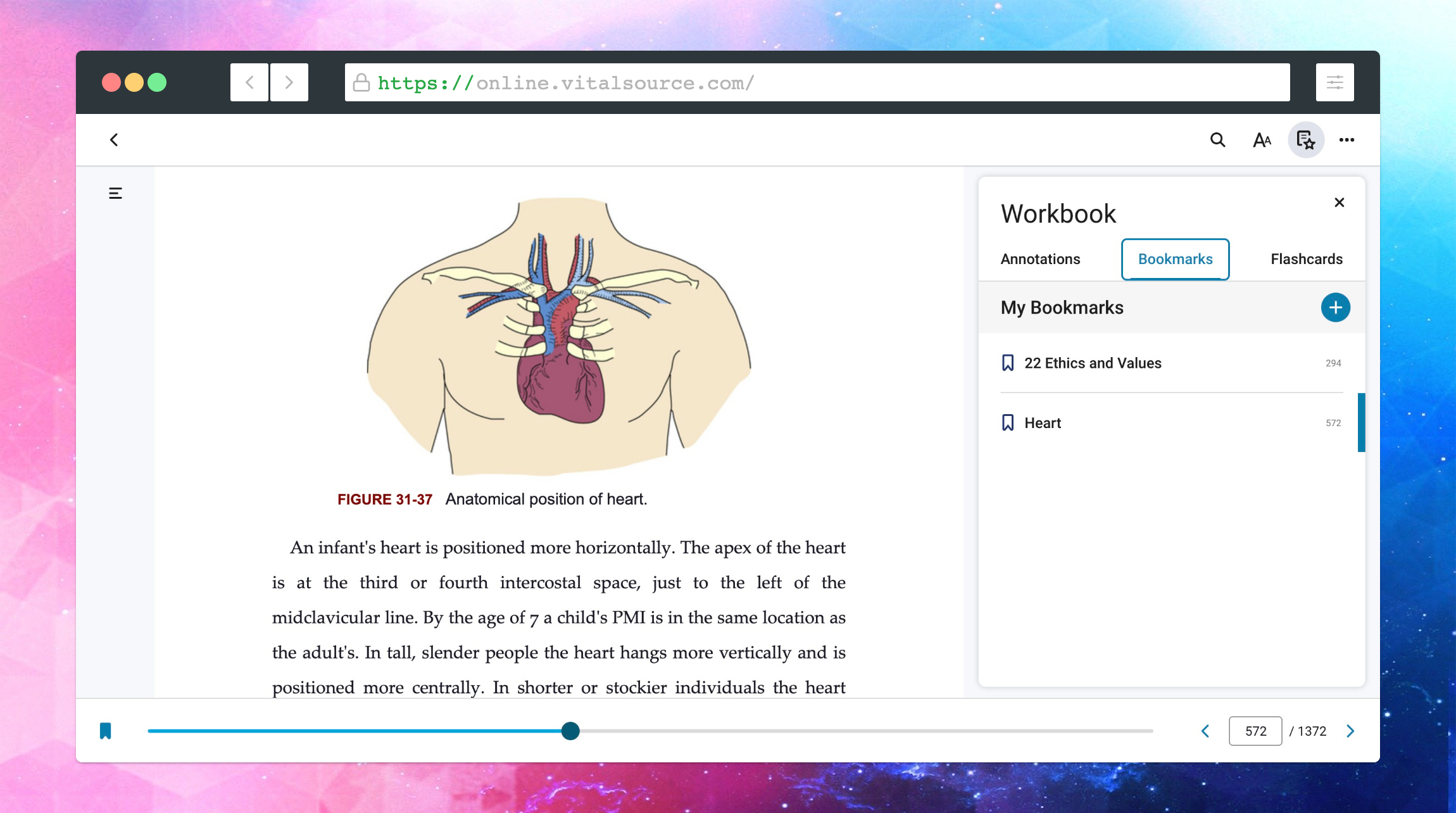Close the Workbook panel
Image resolution: width=1456 pixels, height=813 pixels.
[1340, 202]
